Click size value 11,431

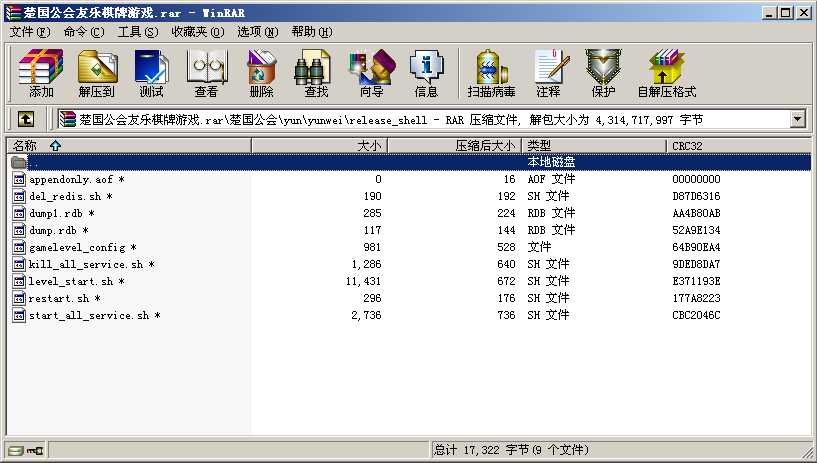point(363,281)
